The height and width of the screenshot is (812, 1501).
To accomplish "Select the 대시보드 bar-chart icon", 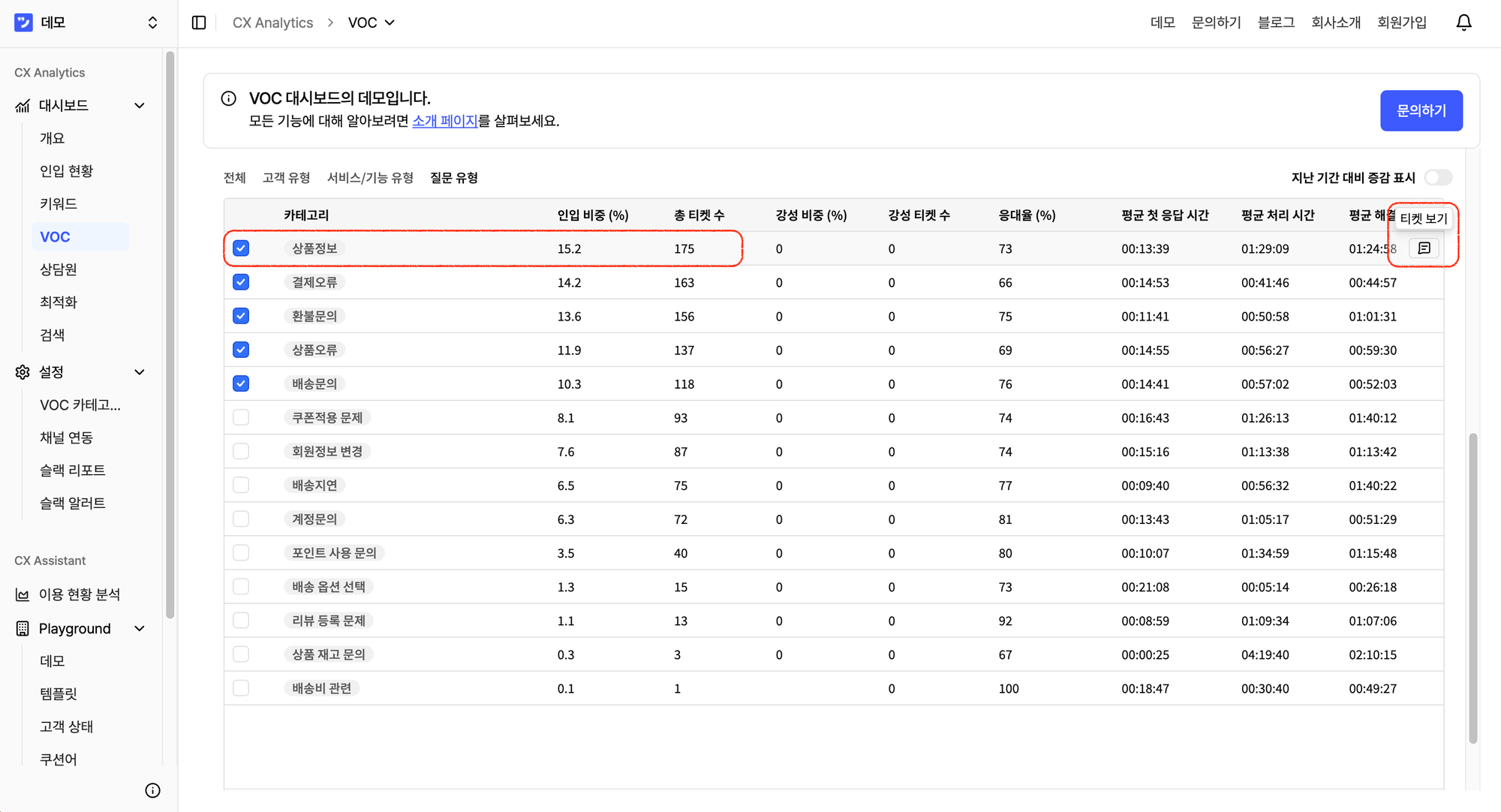I will point(22,105).
